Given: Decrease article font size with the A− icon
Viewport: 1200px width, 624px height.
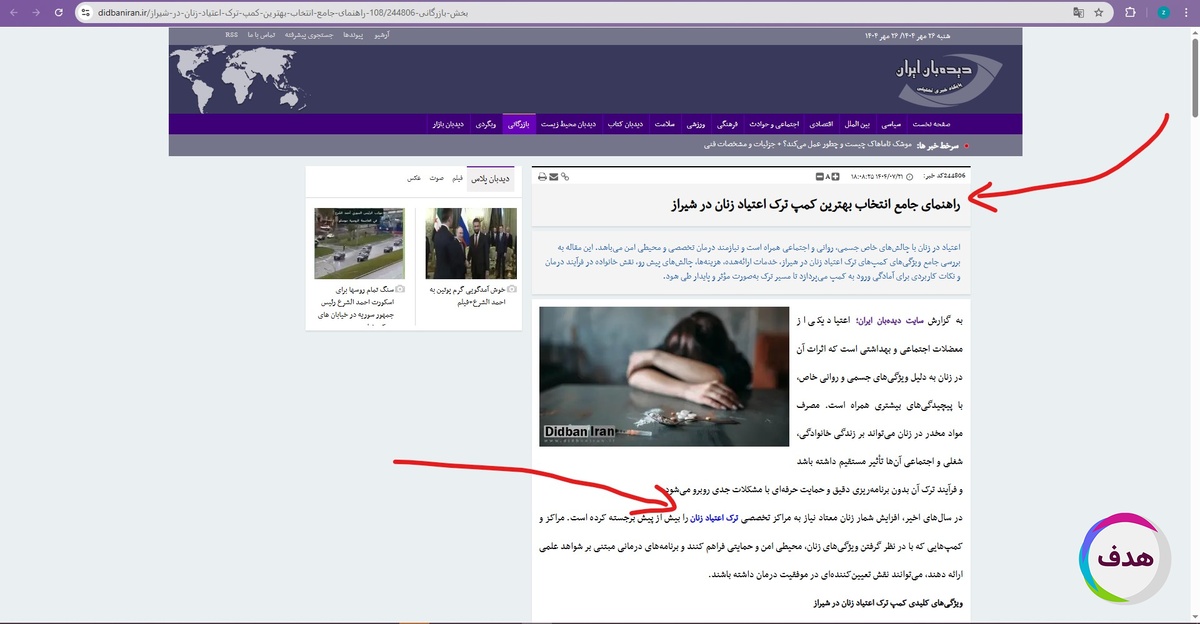Looking at the screenshot, I should coord(822,177).
